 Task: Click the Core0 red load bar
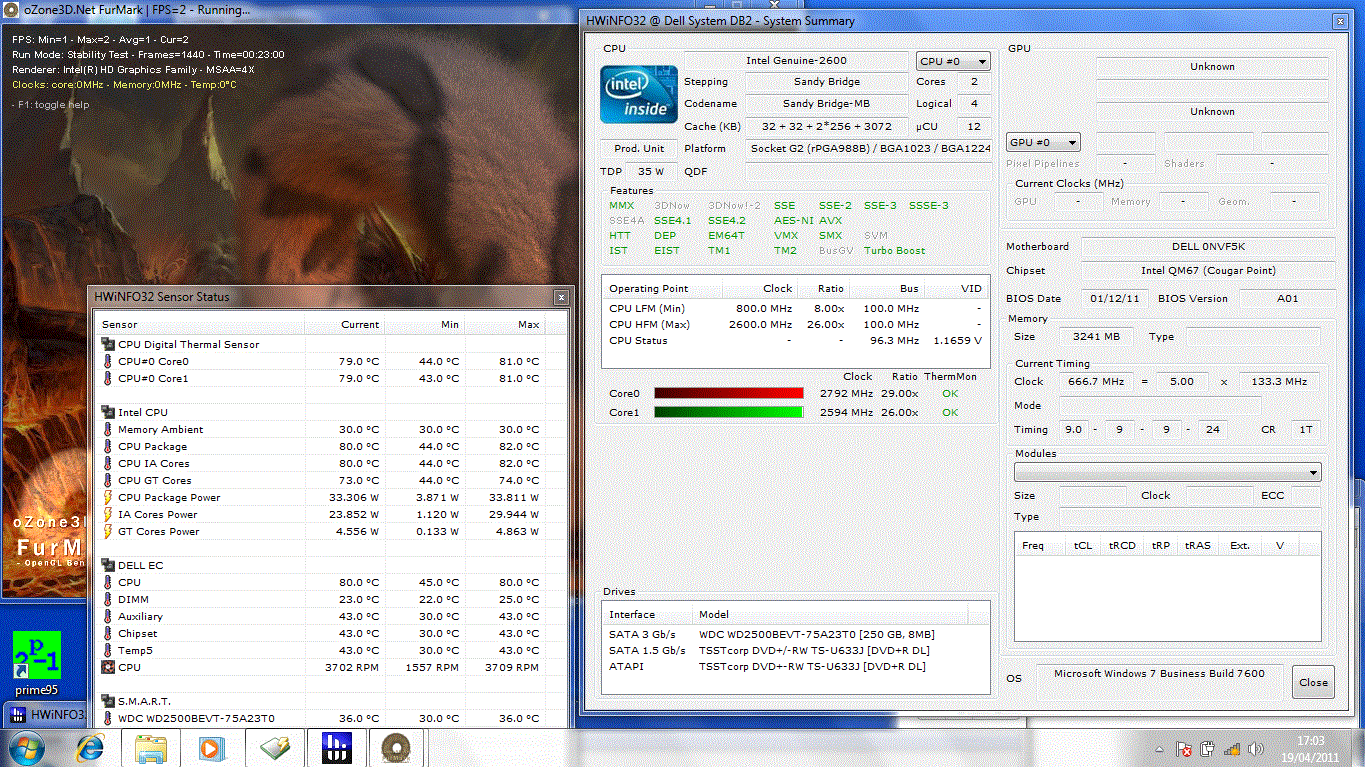pos(729,394)
